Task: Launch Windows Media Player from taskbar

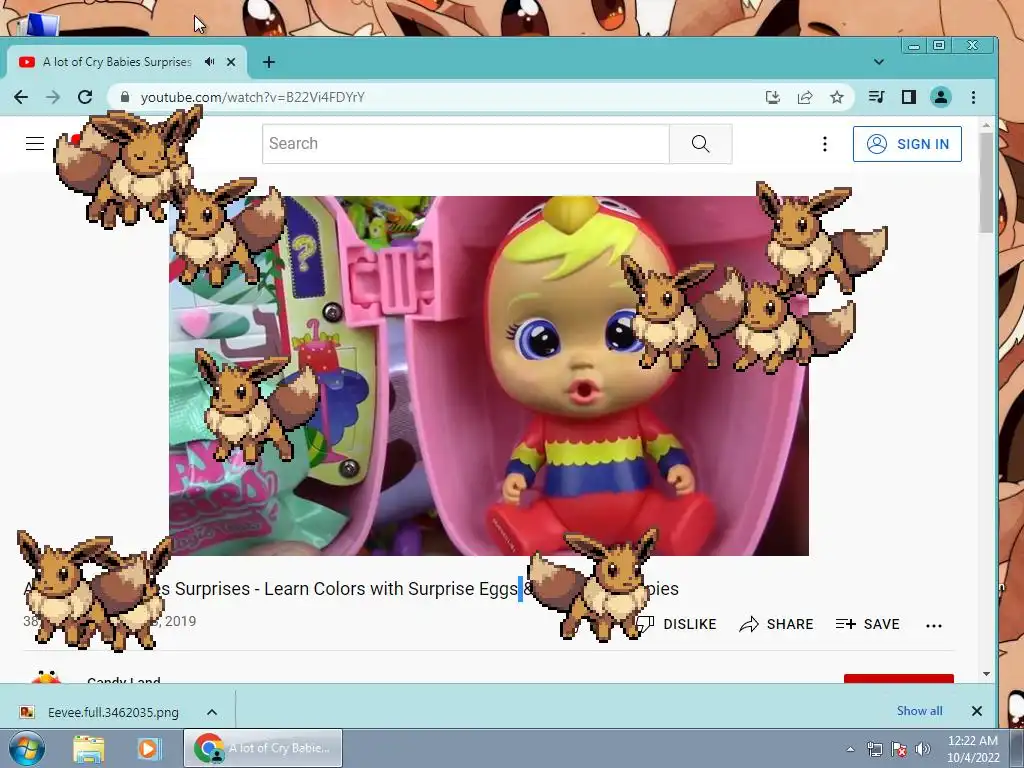Action: pyautogui.click(x=148, y=748)
